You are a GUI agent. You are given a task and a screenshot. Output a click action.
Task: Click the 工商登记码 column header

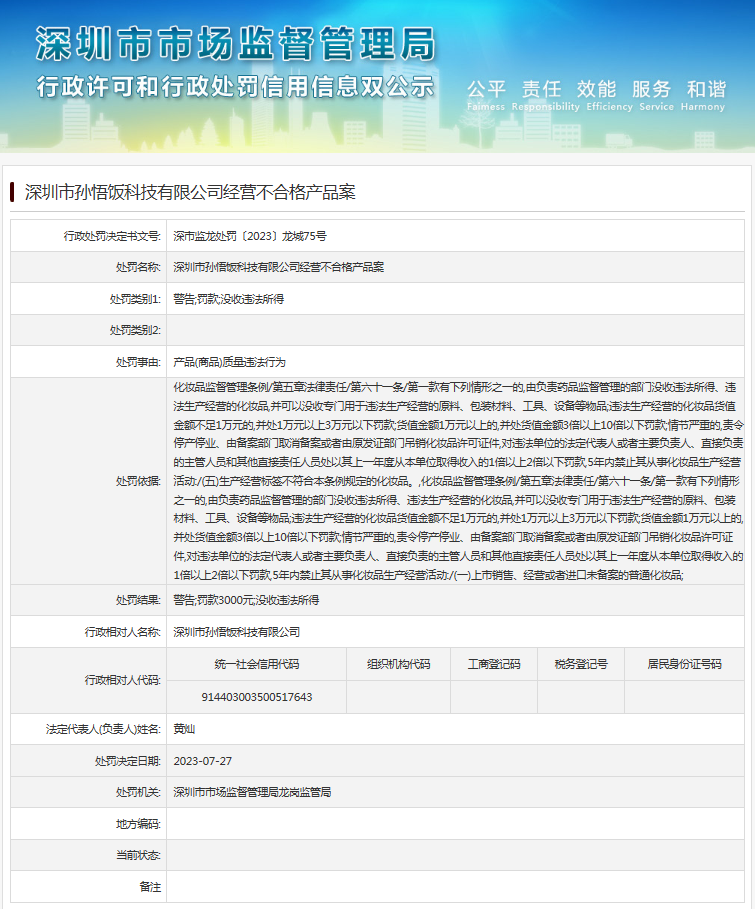pyautogui.click(x=493, y=664)
